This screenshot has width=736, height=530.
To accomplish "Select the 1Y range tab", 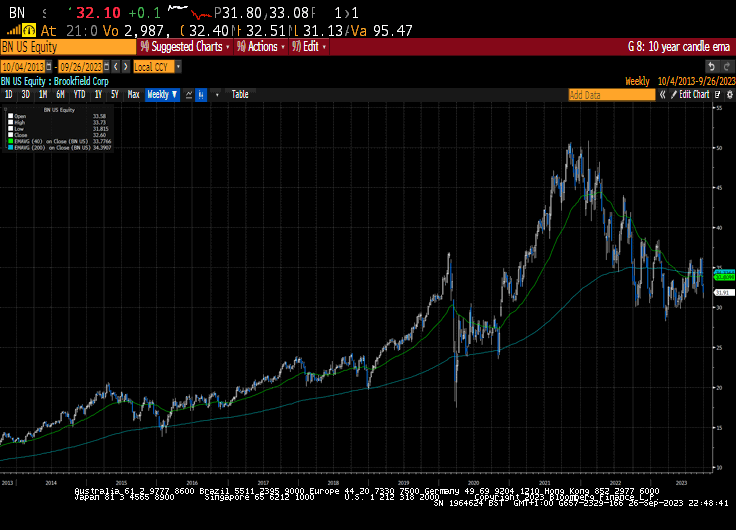I will 98,95.
